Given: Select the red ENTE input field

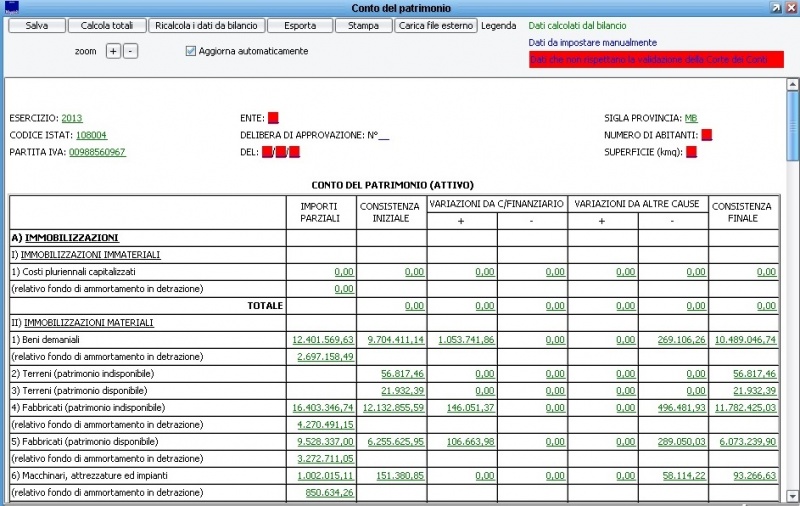Looking at the screenshot, I should tap(273, 118).
